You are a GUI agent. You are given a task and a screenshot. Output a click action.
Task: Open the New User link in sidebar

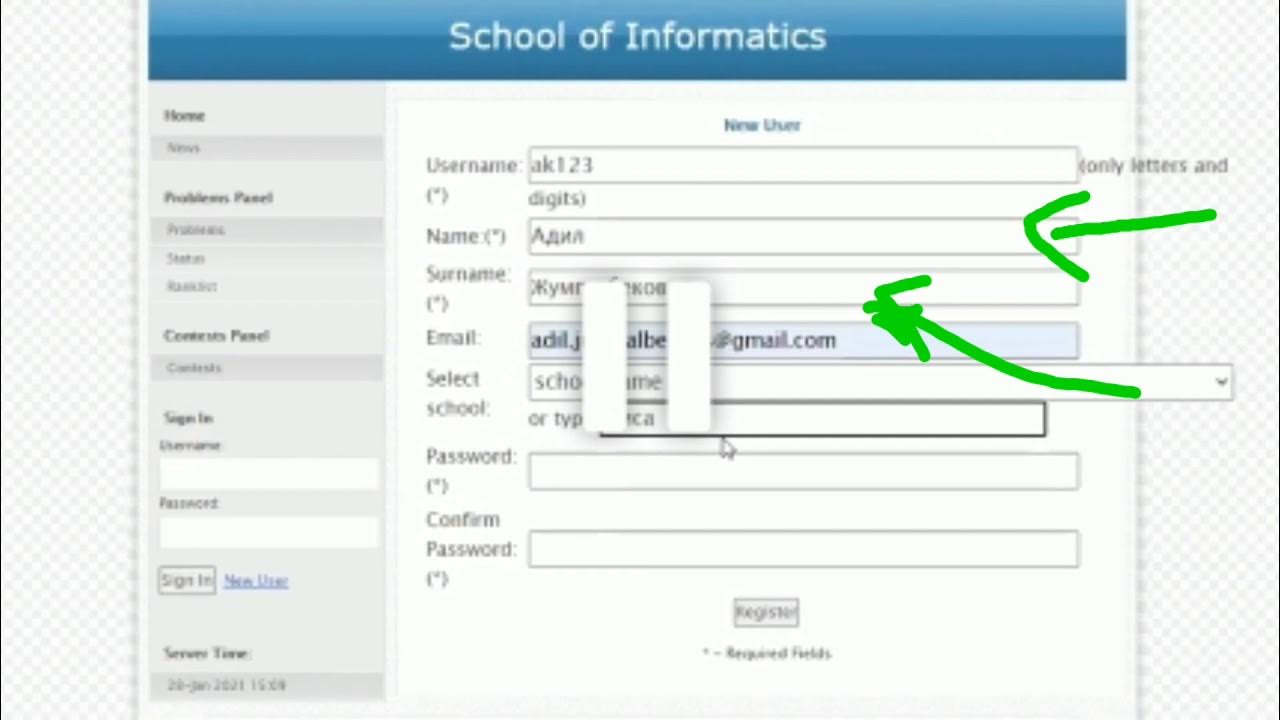256,581
